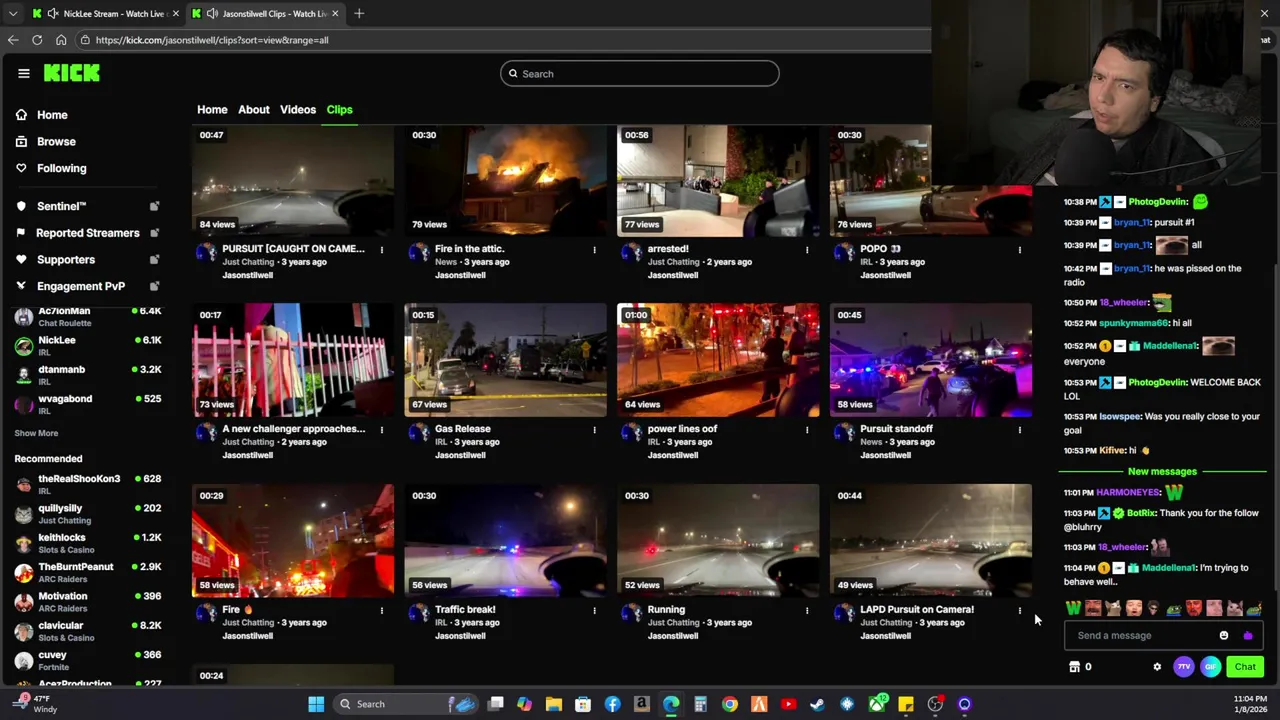Open the GIF picker in chat
This screenshot has width=1280, height=720.
pos(1210,667)
